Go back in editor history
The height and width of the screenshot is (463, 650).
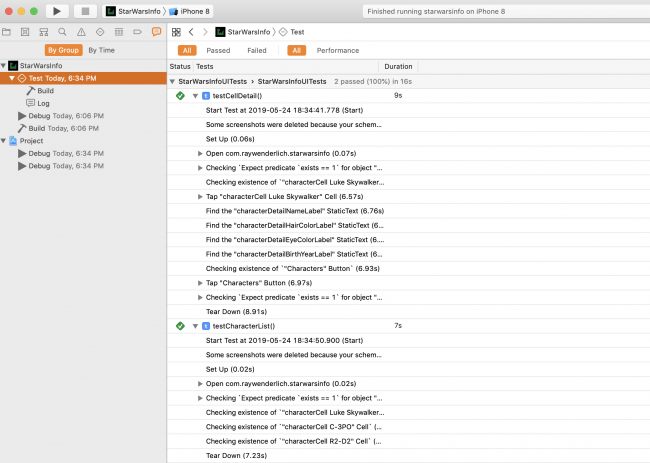coord(191,32)
